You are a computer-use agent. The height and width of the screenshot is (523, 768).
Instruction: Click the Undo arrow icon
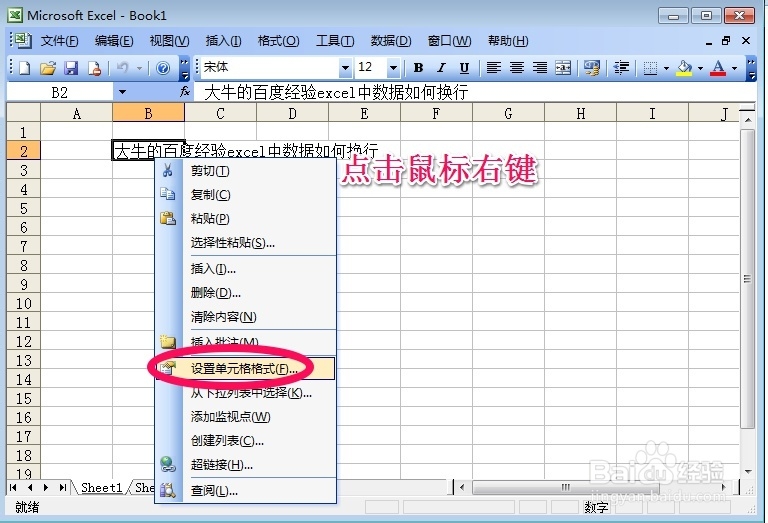click(x=123, y=68)
